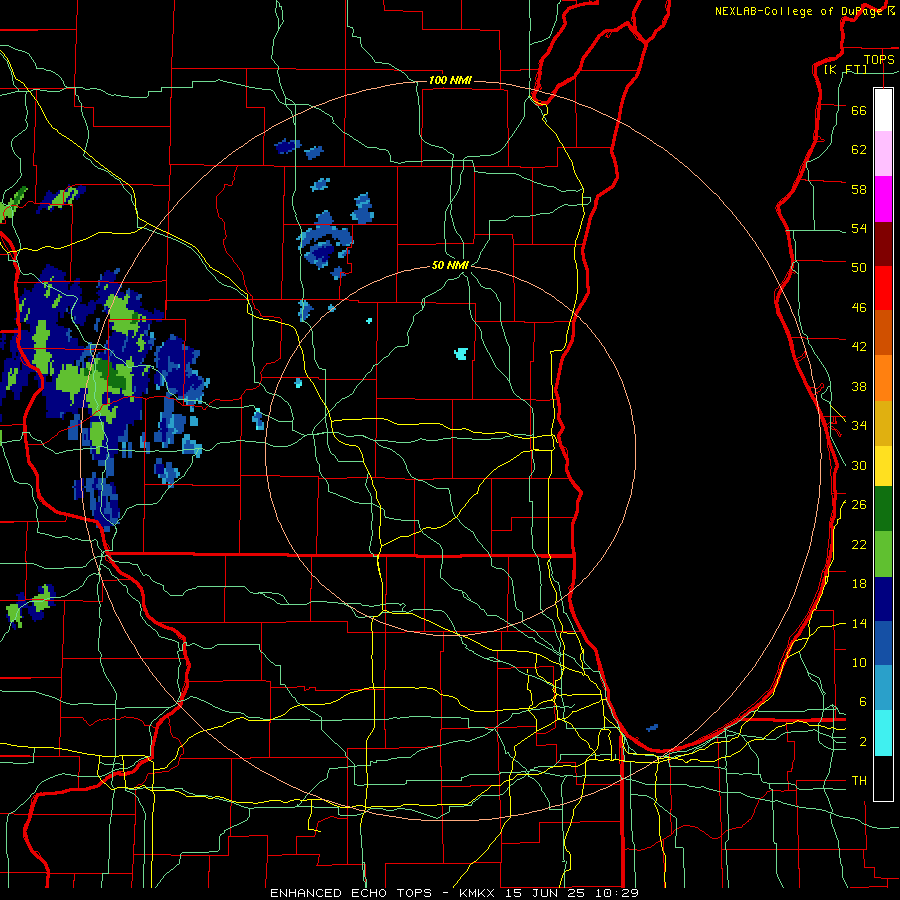Click the 'TOPS' legend heading
Viewport: 900px width, 900px height.
pos(879,59)
